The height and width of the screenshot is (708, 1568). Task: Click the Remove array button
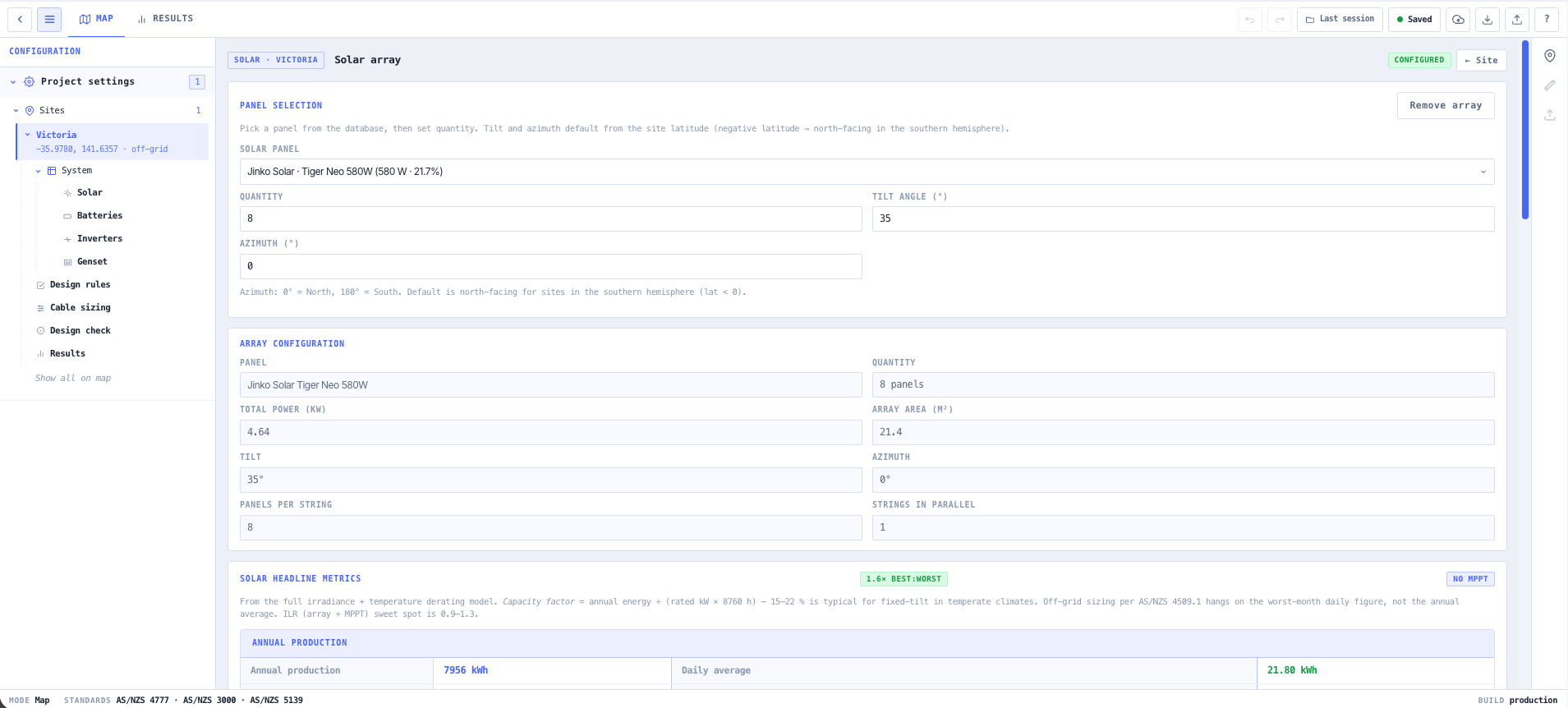(x=1446, y=105)
